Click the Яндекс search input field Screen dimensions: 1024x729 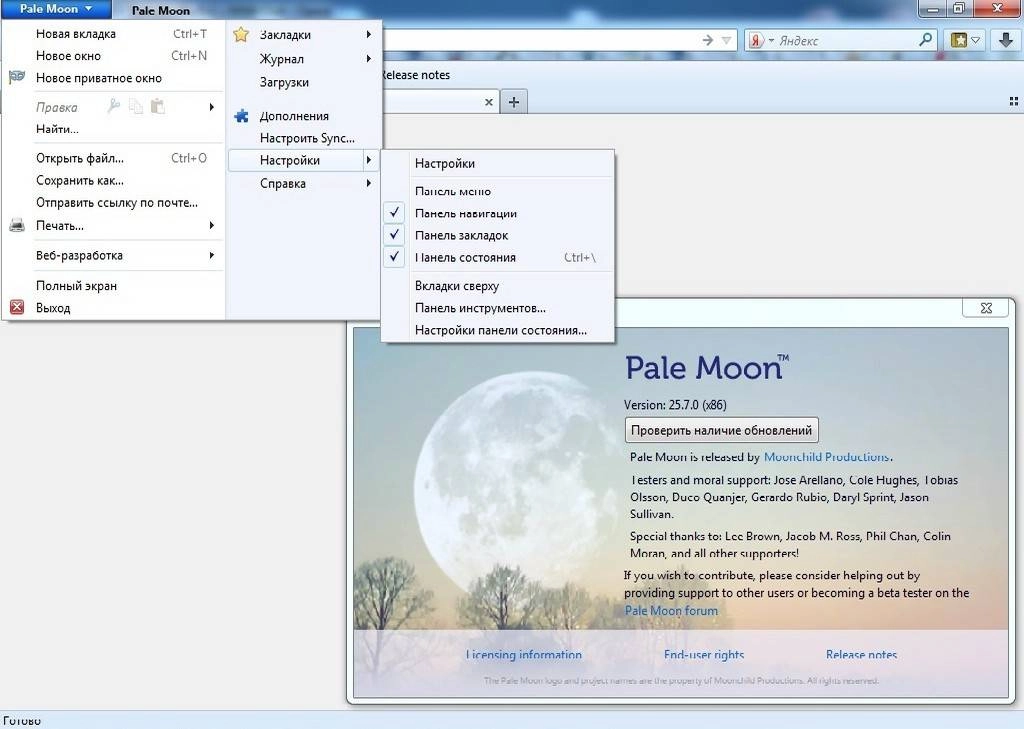coord(846,40)
